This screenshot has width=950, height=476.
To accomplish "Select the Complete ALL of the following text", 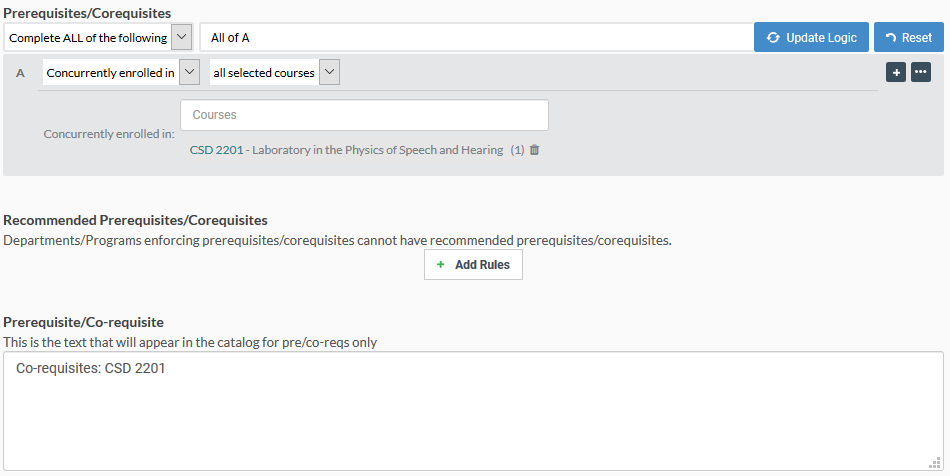I will [88, 38].
